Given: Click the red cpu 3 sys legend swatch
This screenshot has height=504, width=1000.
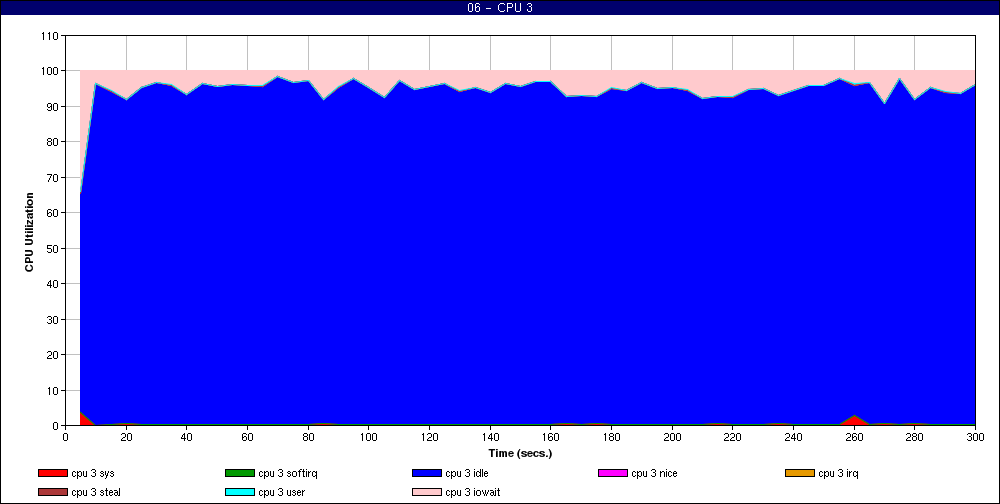Looking at the screenshot, I should pyautogui.click(x=52, y=473).
